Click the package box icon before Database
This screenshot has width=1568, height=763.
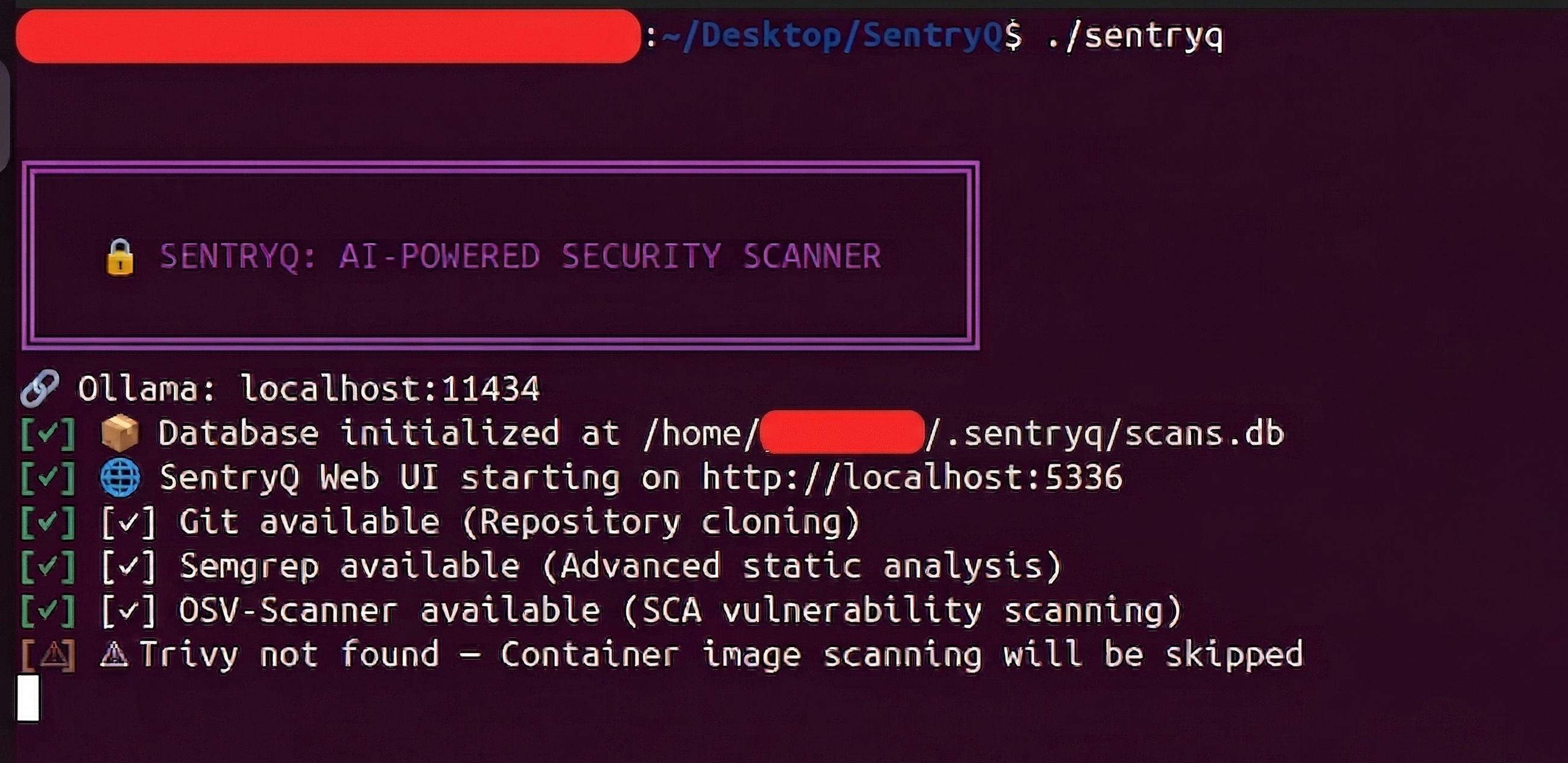tap(120, 433)
